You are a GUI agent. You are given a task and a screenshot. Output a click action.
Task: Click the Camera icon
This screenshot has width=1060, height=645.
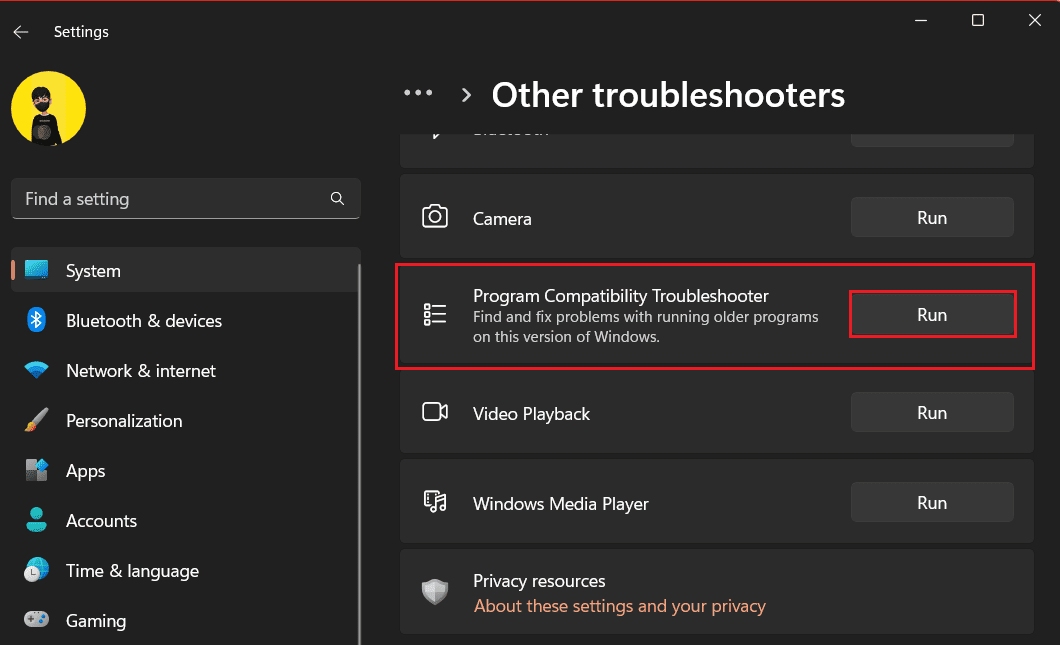click(435, 217)
